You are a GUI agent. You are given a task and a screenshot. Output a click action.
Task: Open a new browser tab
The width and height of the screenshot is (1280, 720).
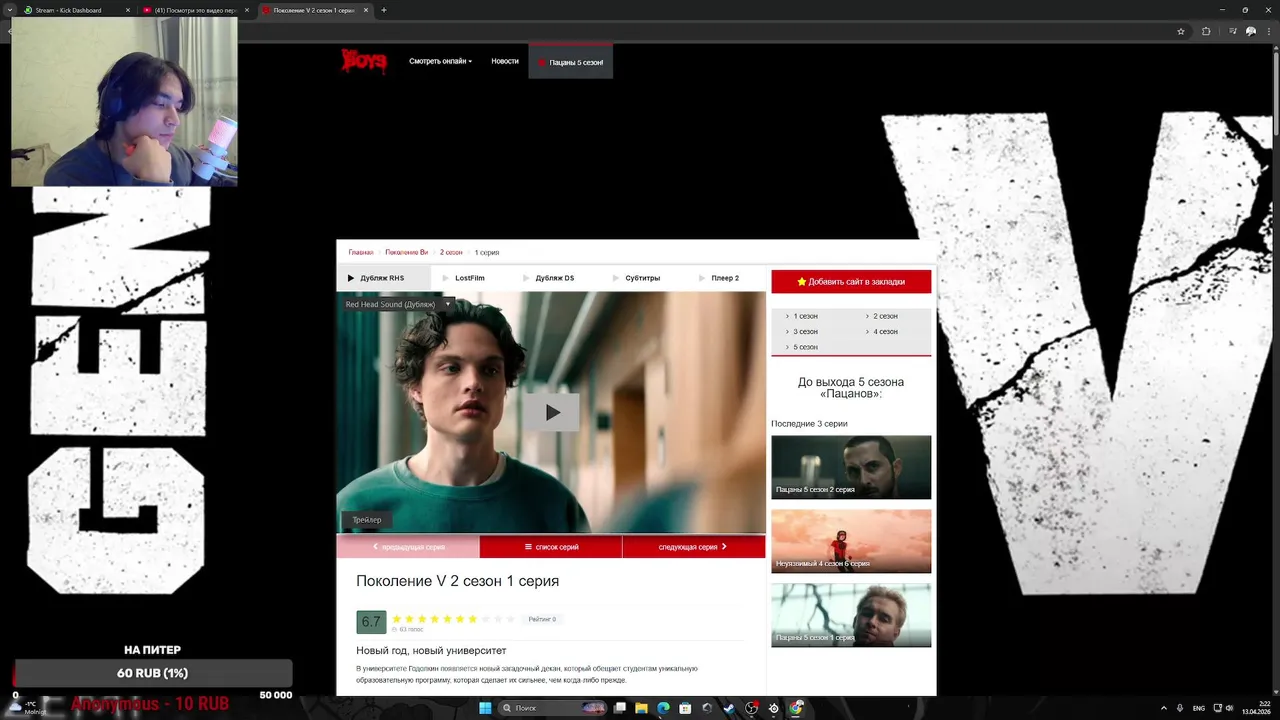[384, 10]
